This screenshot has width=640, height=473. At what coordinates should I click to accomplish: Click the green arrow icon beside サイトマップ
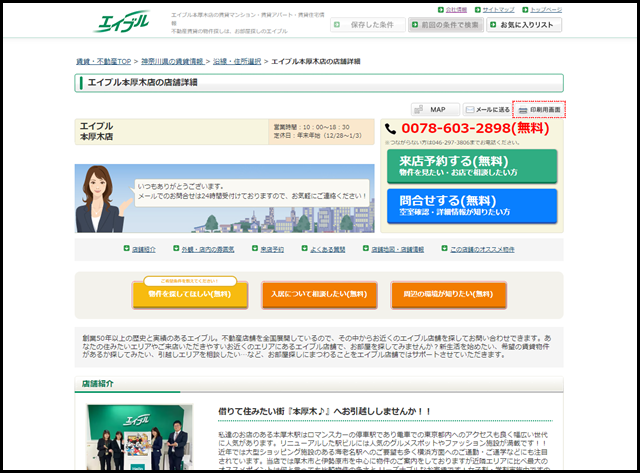pos(478,9)
